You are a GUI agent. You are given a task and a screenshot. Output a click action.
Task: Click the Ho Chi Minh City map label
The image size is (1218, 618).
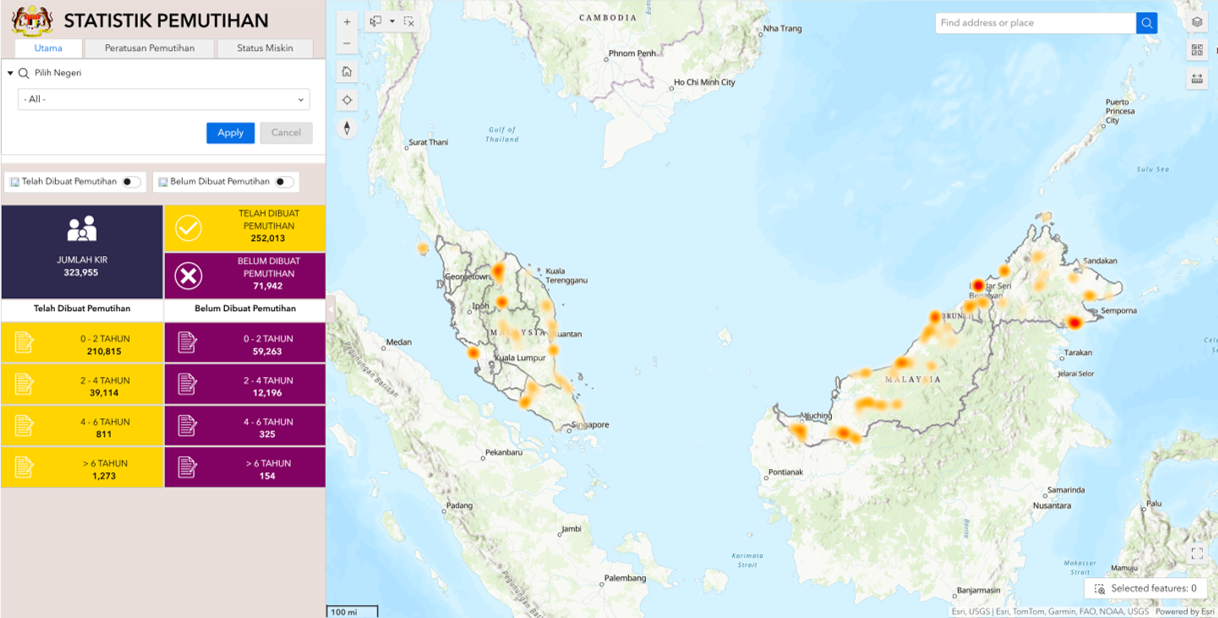coord(704,82)
